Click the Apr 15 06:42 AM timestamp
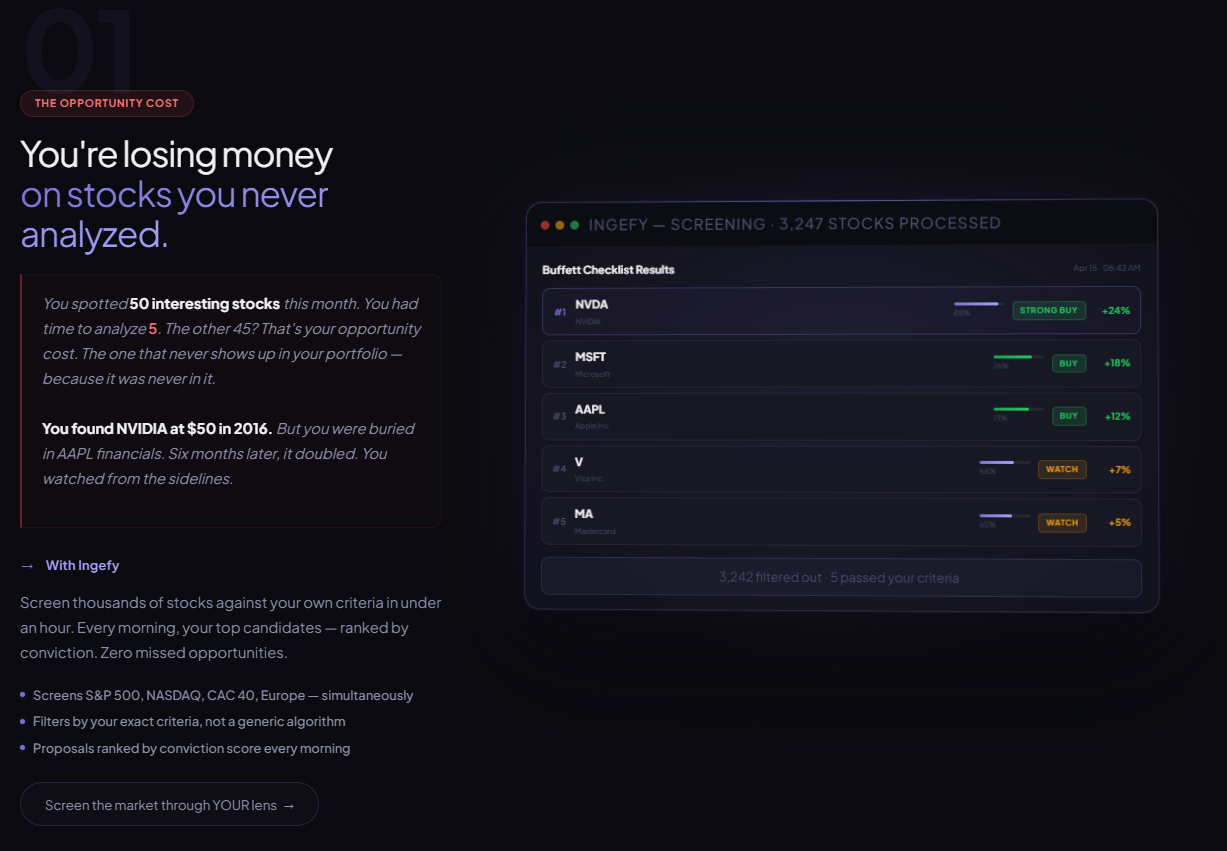 [x=1107, y=268]
